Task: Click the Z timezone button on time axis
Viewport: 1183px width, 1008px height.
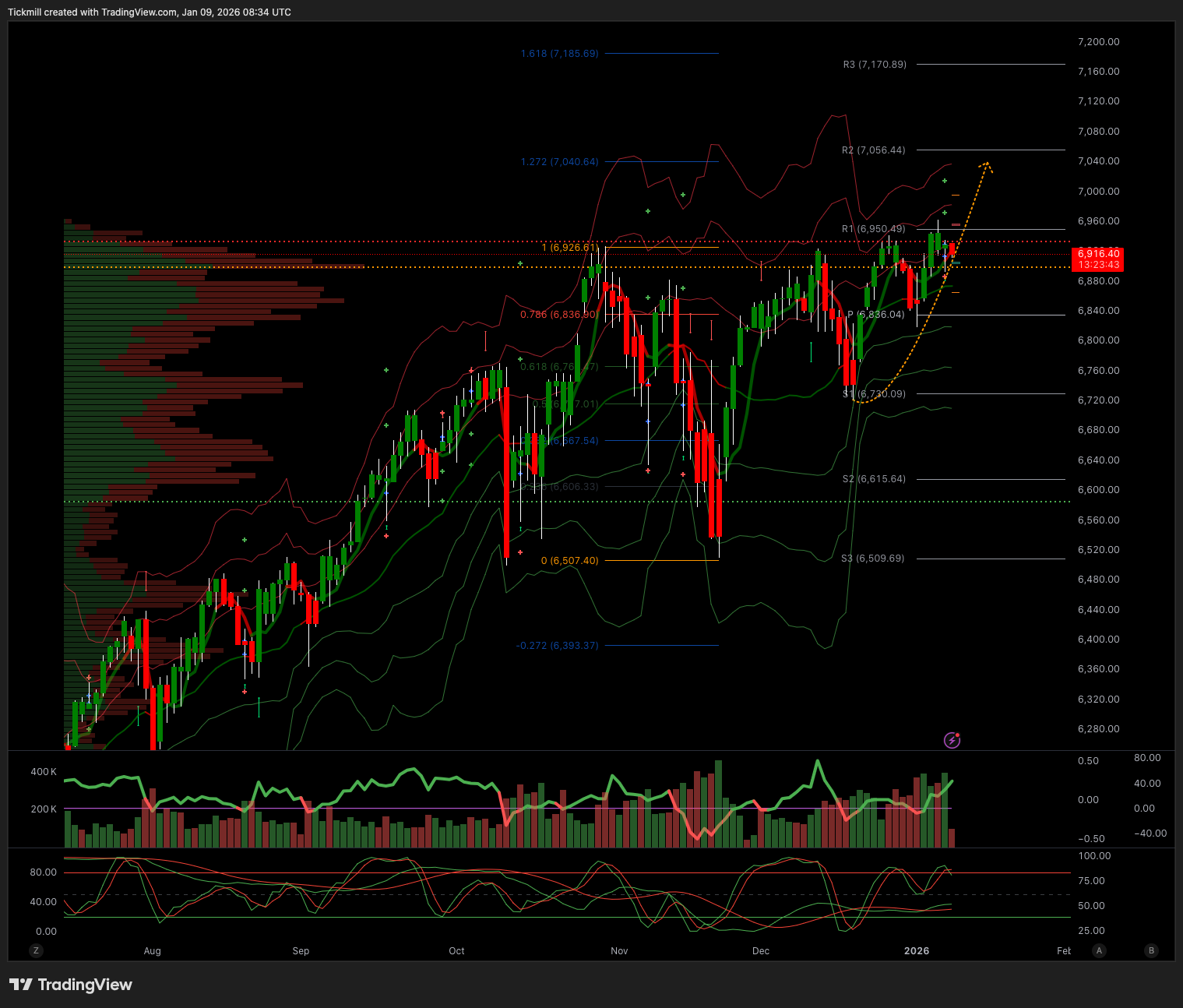Action: [36, 950]
